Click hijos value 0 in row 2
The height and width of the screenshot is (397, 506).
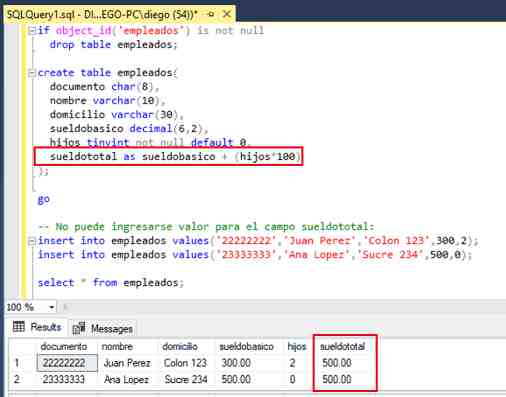click(292, 379)
